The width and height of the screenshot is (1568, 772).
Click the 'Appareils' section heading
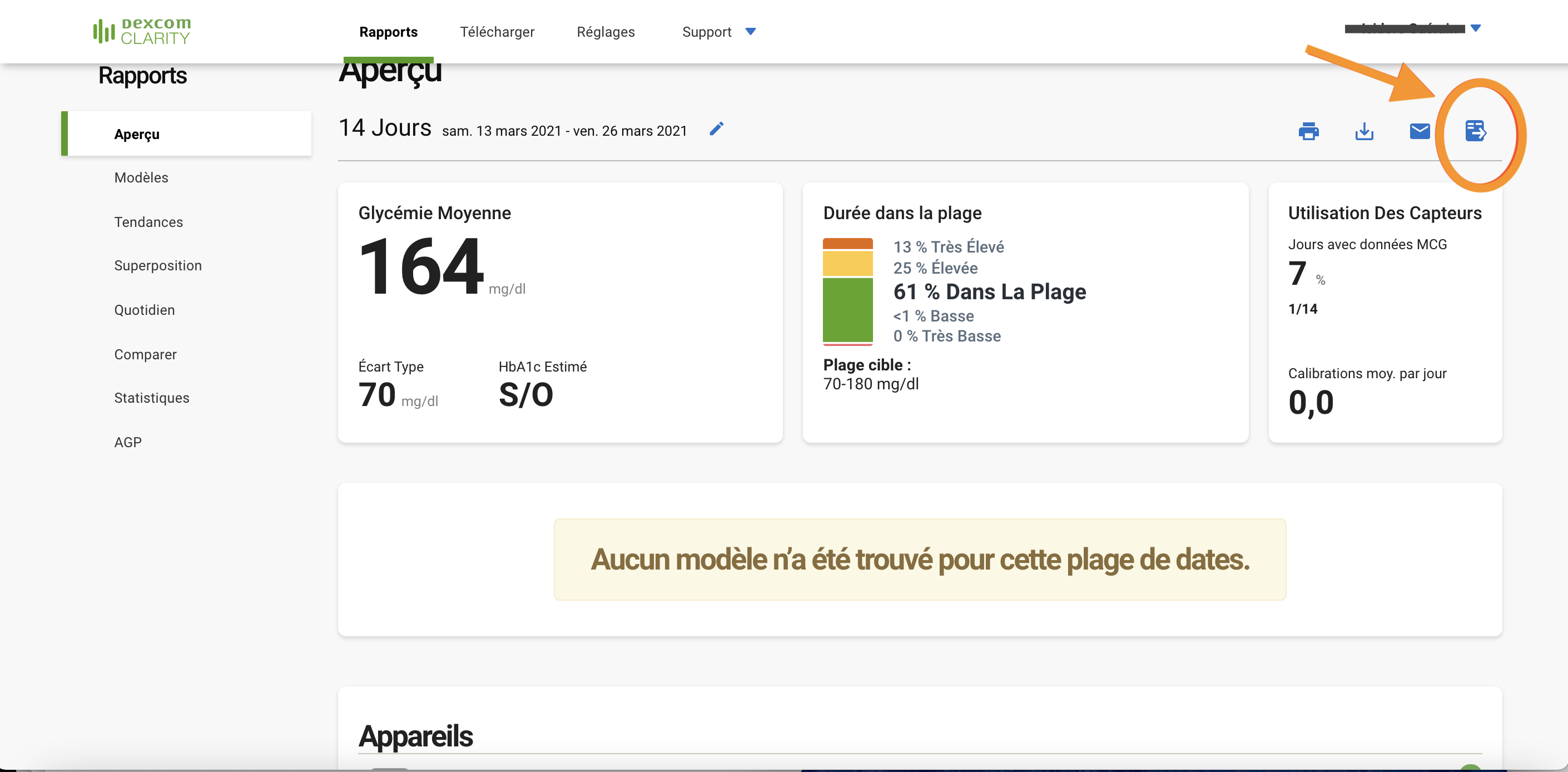[415, 736]
